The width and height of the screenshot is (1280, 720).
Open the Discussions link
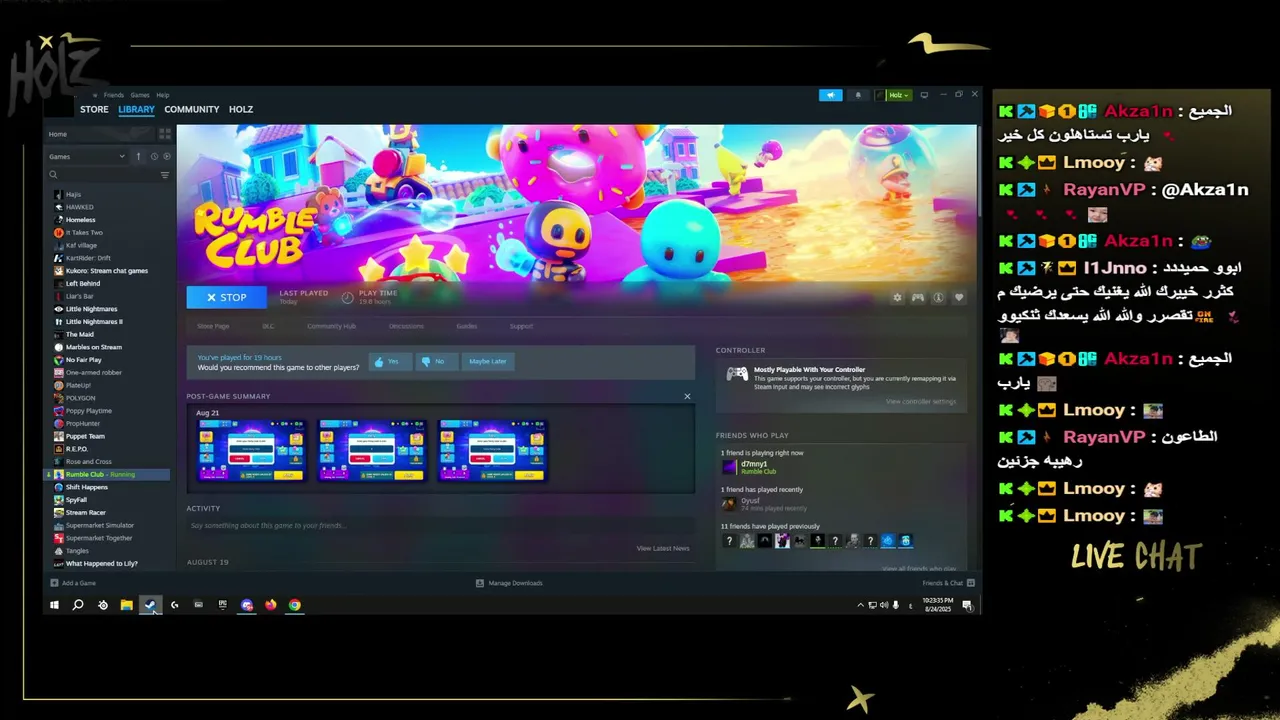click(406, 326)
